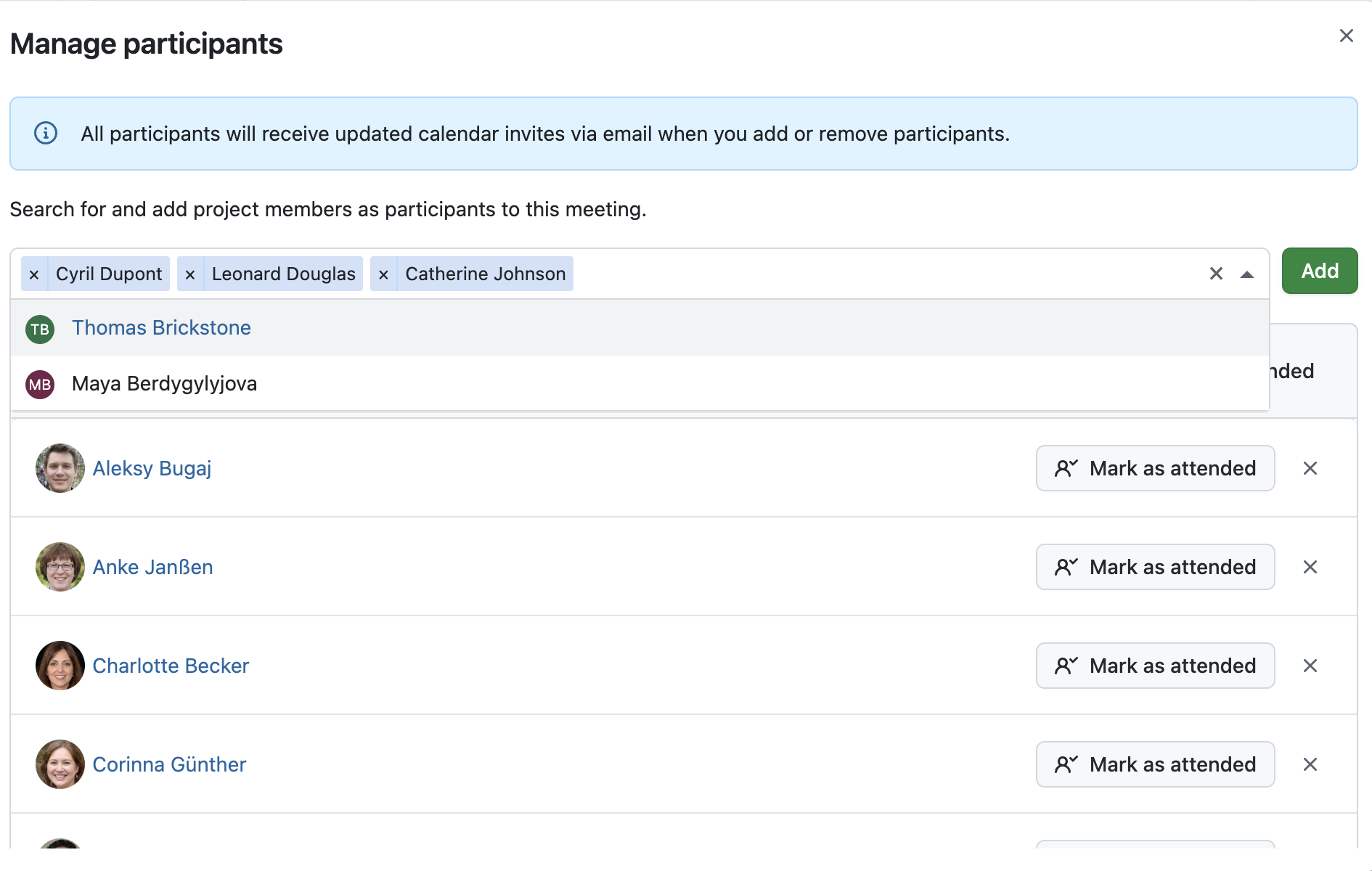Remove Aleksy Bugaj from the participant list
The width and height of the screenshot is (1372, 871).
coord(1311,468)
